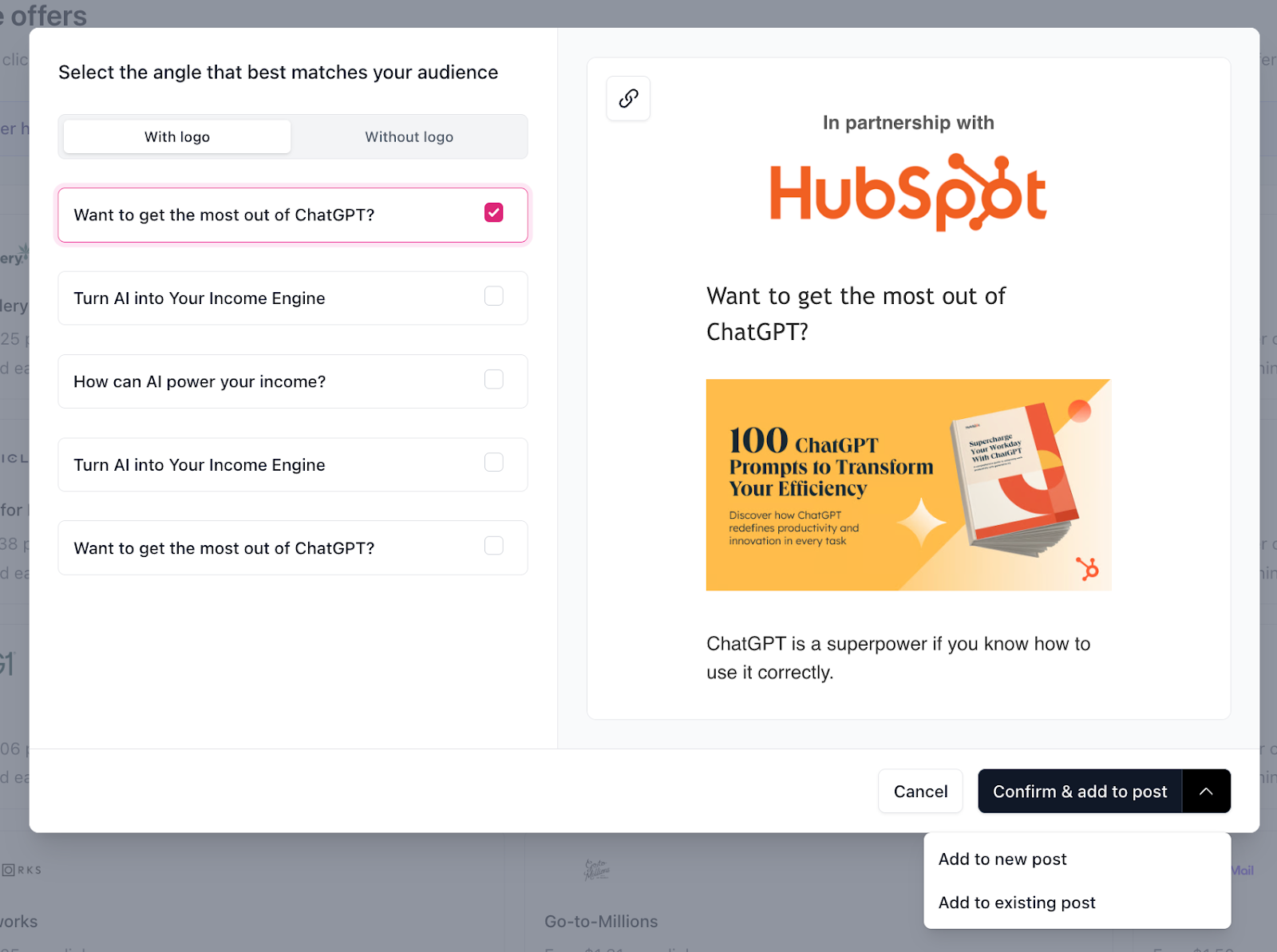Choose 'Add to new post' menu option
This screenshot has height=952, width=1277.
(x=1002, y=859)
